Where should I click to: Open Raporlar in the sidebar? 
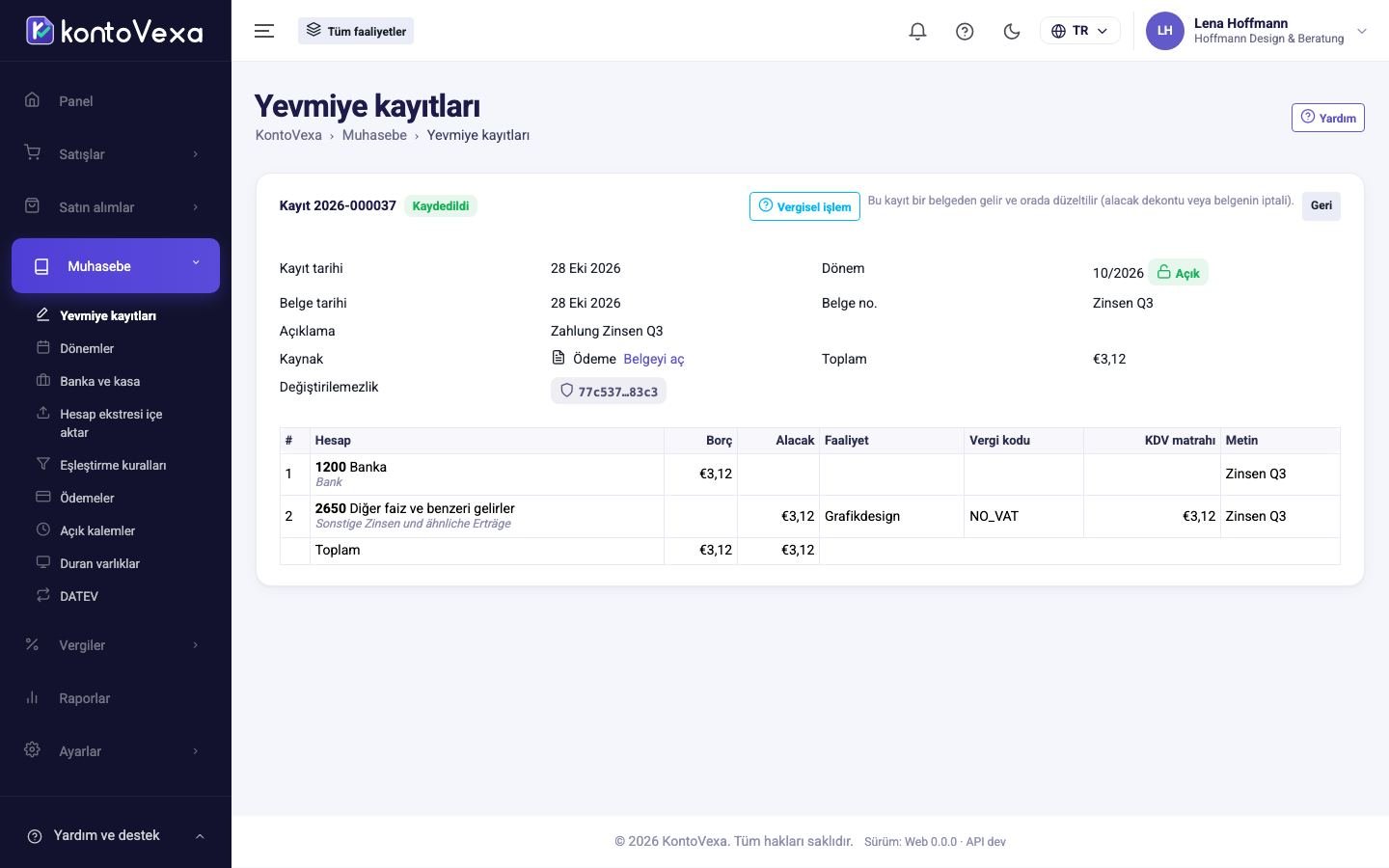[x=116, y=697]
